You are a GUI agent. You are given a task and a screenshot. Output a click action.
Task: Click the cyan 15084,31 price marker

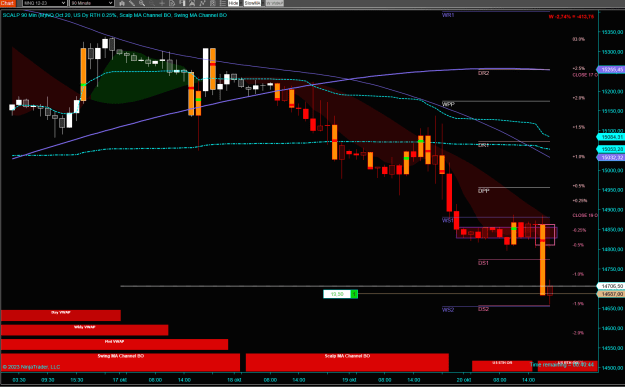pos(612,137)
